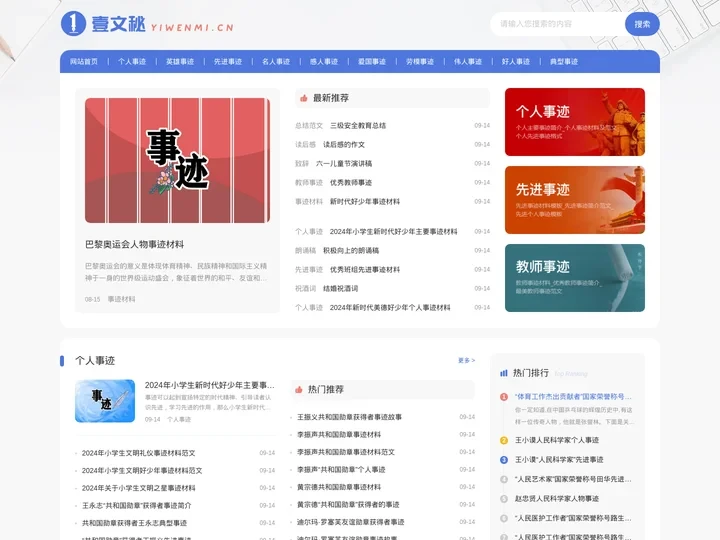Open 2024年小学生文明好少年事迹材料范文
The image size is (720, 540).
[142, 471]
